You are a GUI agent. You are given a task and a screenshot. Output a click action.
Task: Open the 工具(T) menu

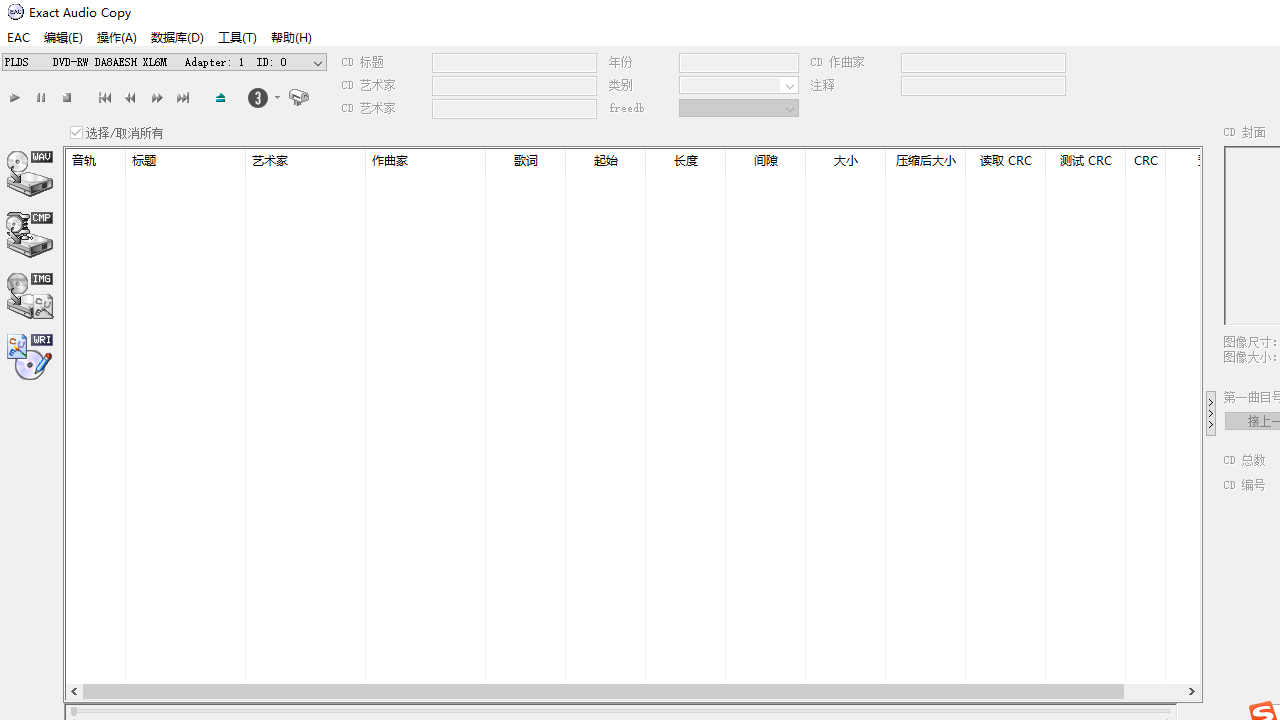pos(237,37)
